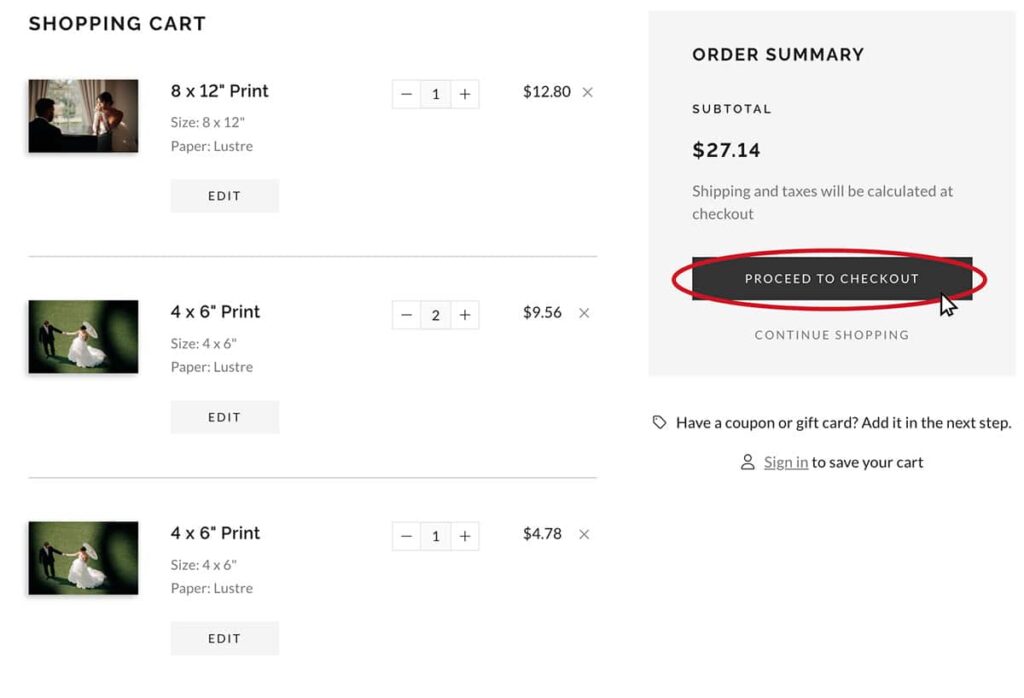Screen dimensions: 1024x698
Task: Proceed to checkout
Action: coord(832,279)
